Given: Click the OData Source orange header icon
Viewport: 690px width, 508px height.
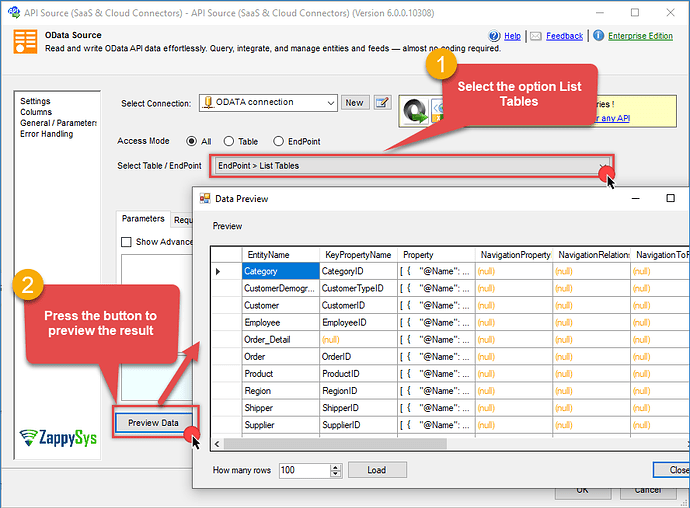Looking at the screenshot, I should click(x=26, y=42).
